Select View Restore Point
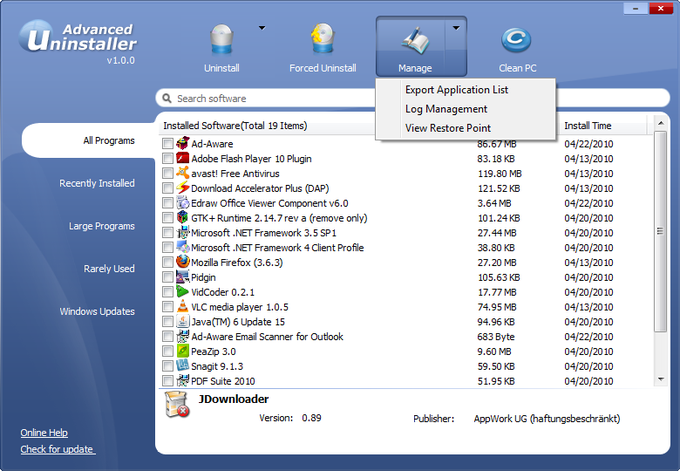This screenshot has width=680, height=471. [x=448, y=128]
